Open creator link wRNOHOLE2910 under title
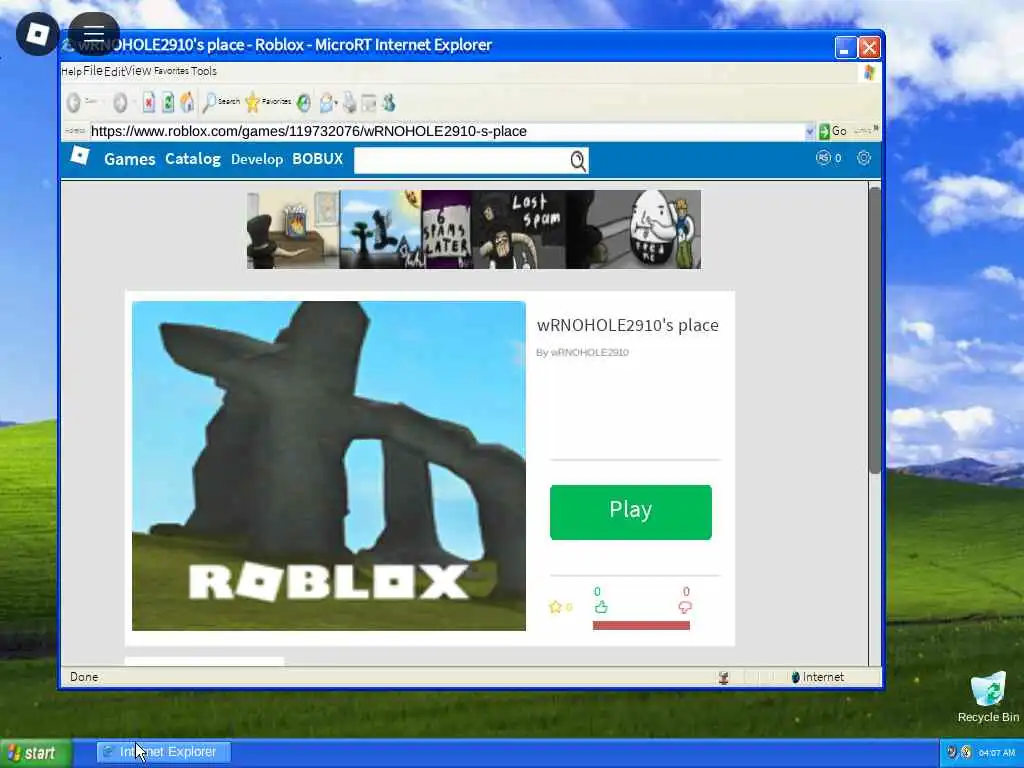This screenshot has width=1024, height=768. pyautogui.click(x=590, y=352)
